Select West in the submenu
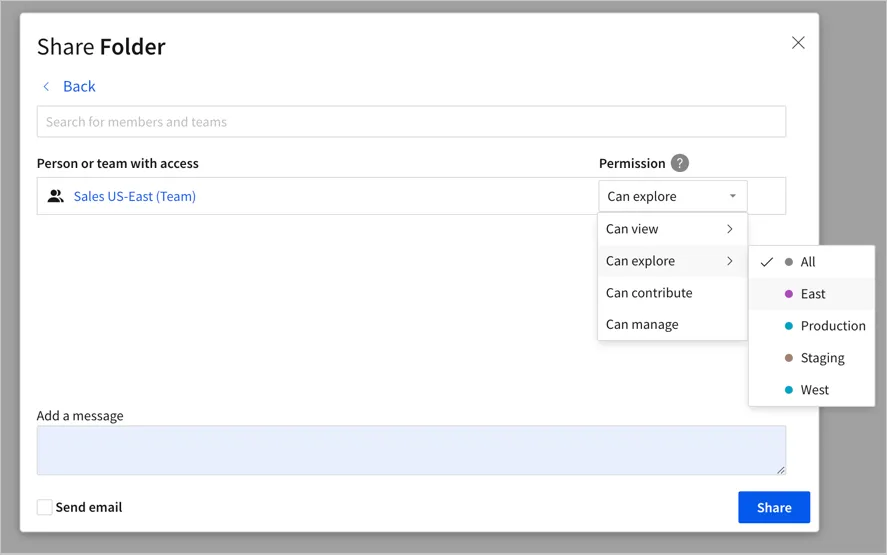Image resolution: width=887 pixels, height=555 pixels. point(812,390)
